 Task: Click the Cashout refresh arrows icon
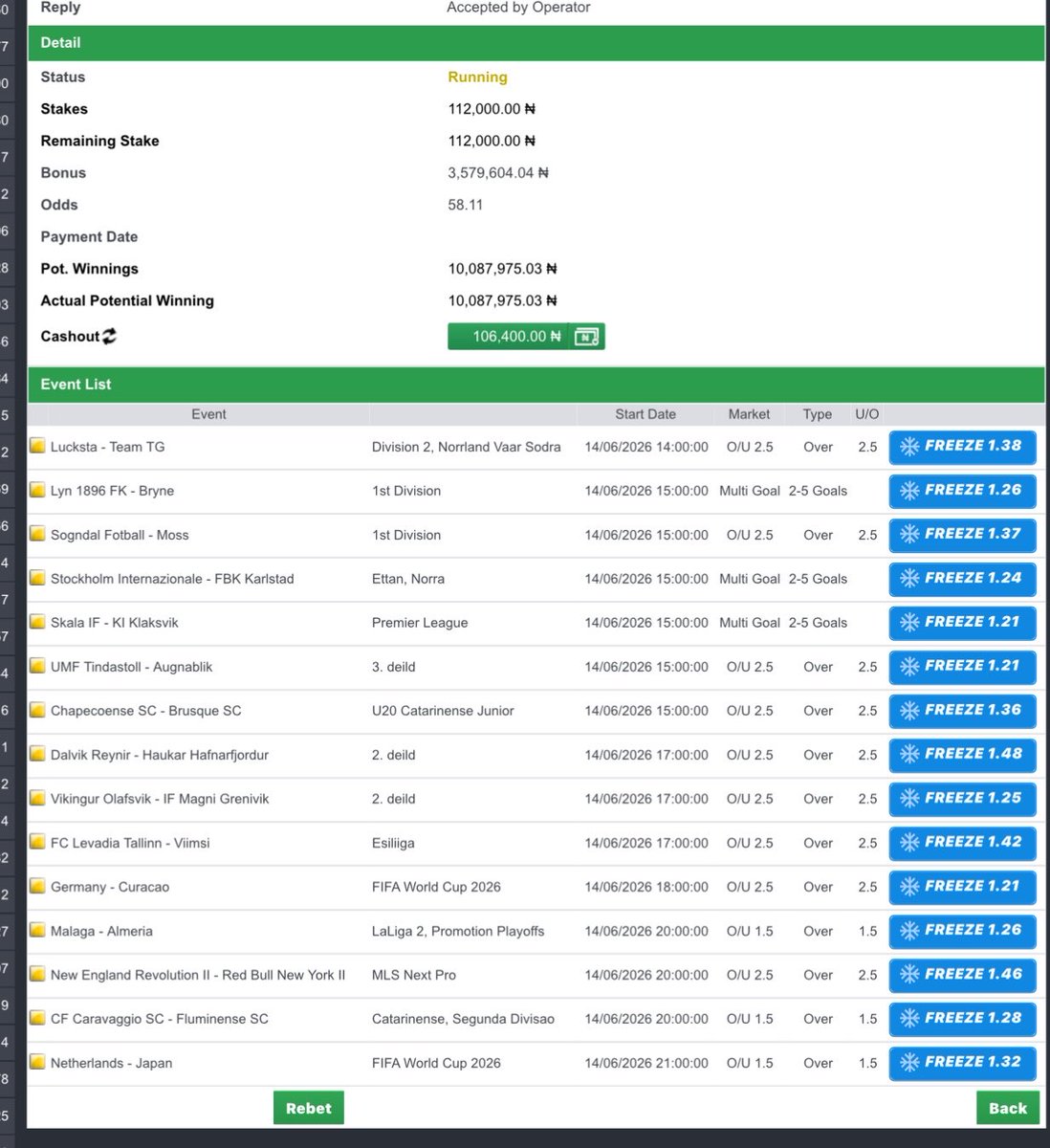coord(109,336)
